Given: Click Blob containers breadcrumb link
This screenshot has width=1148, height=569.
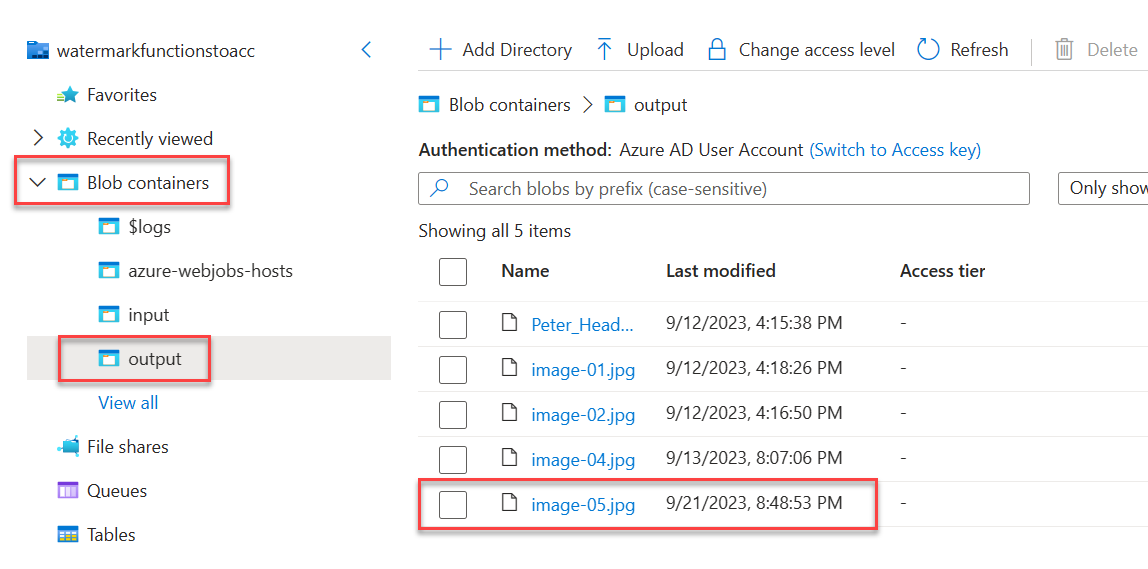Looking at the screenshot, I should [510, 105].
